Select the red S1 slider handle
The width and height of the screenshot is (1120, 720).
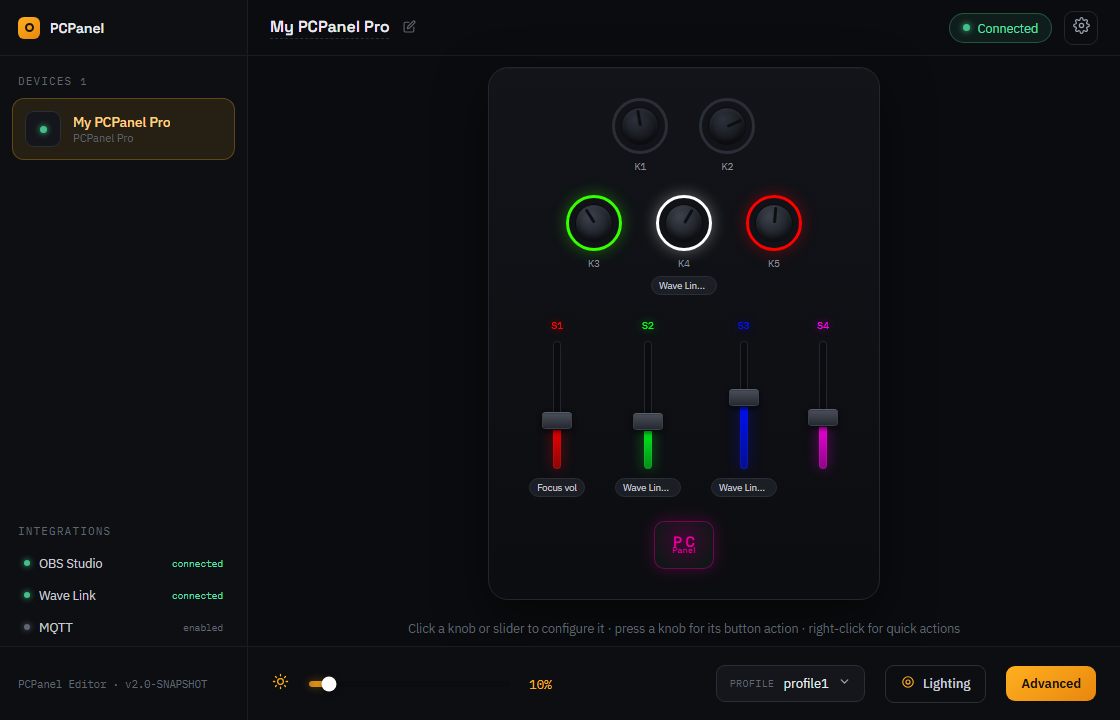coord(557,421)
